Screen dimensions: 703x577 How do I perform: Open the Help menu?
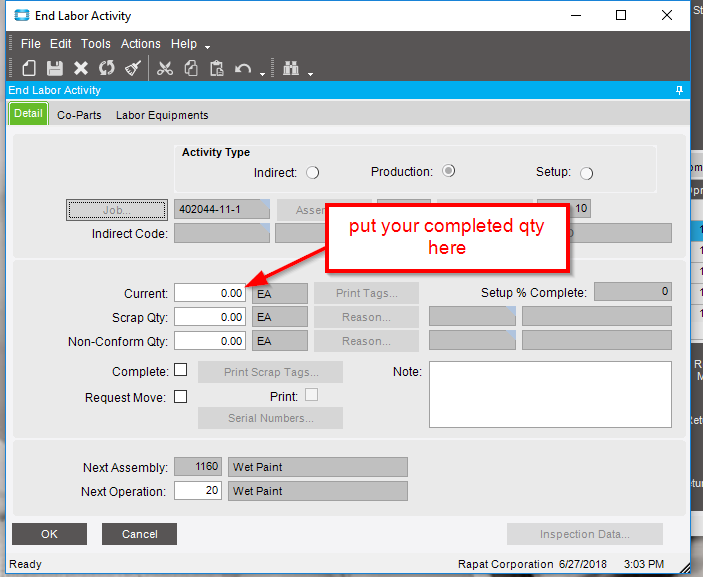[184, 44]
